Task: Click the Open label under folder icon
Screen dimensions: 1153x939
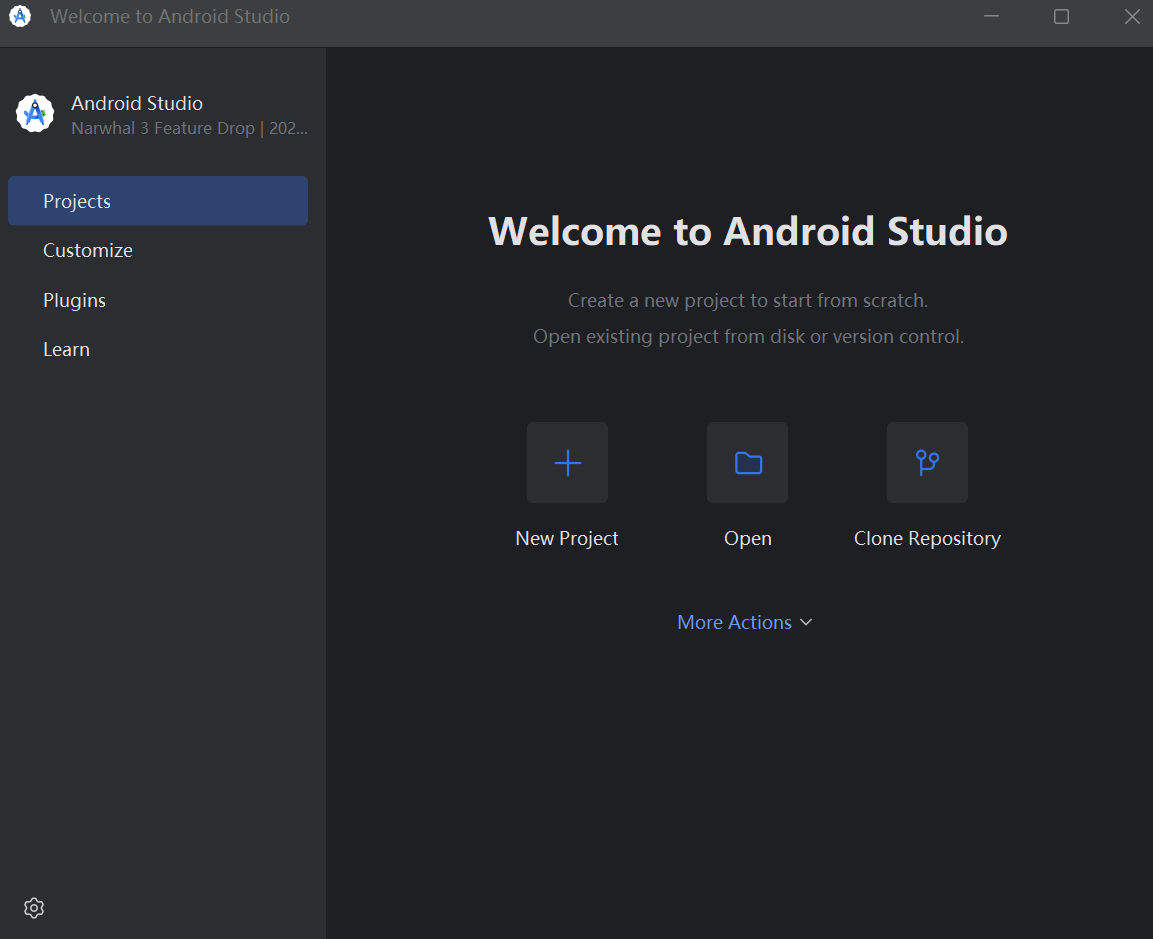Action: point(747,538)
